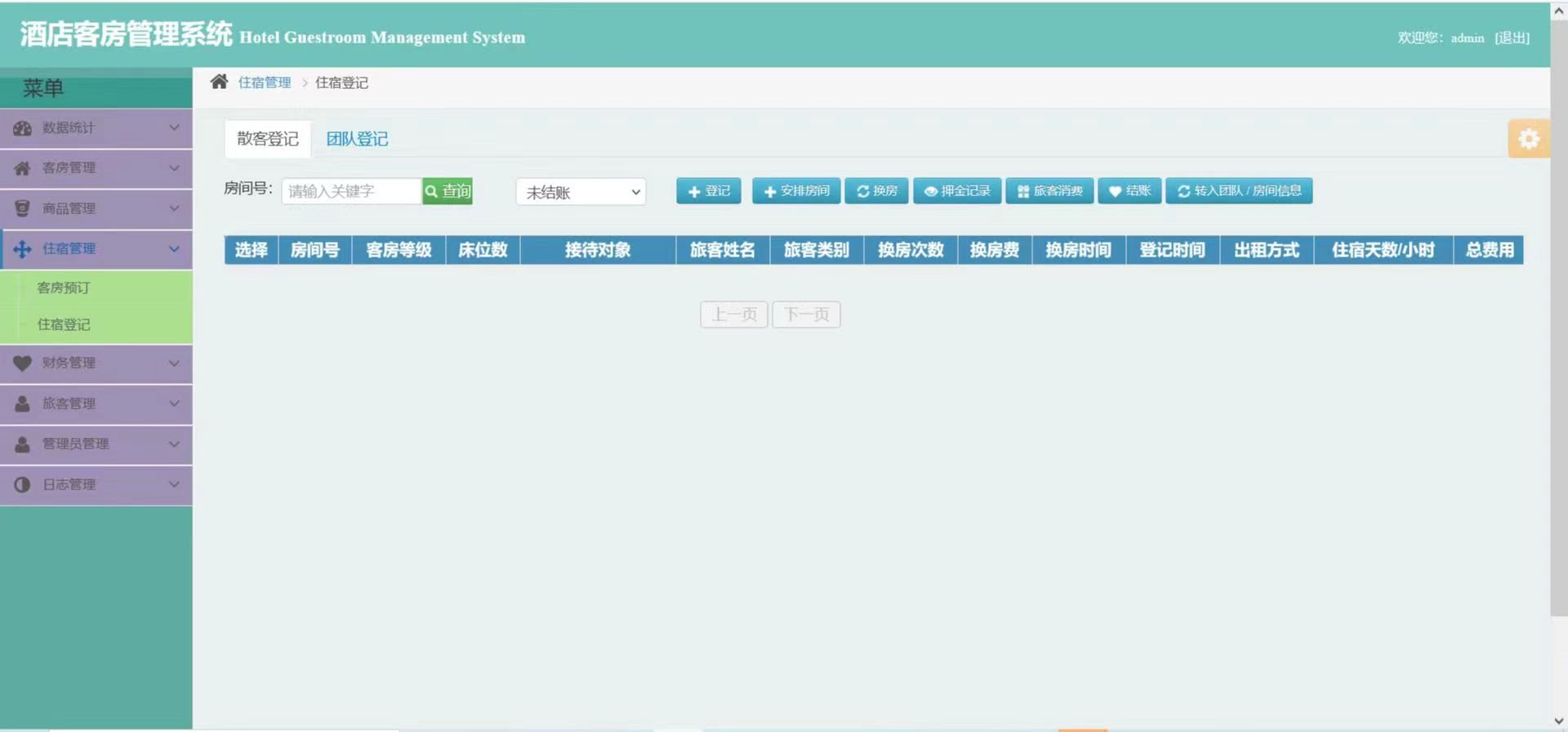Click the 客房等级 column header
Viewport: 1568px width, 732px height.
coord(399,250)
